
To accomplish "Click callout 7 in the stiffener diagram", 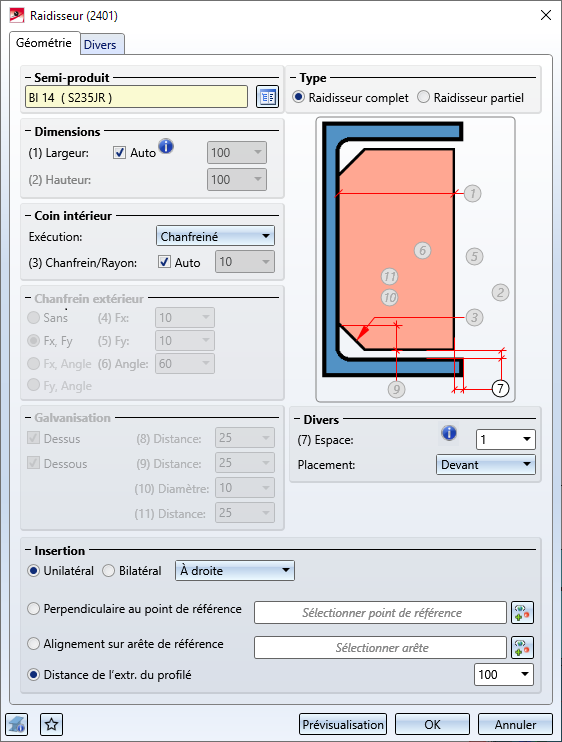I will [x=501, y=389].
